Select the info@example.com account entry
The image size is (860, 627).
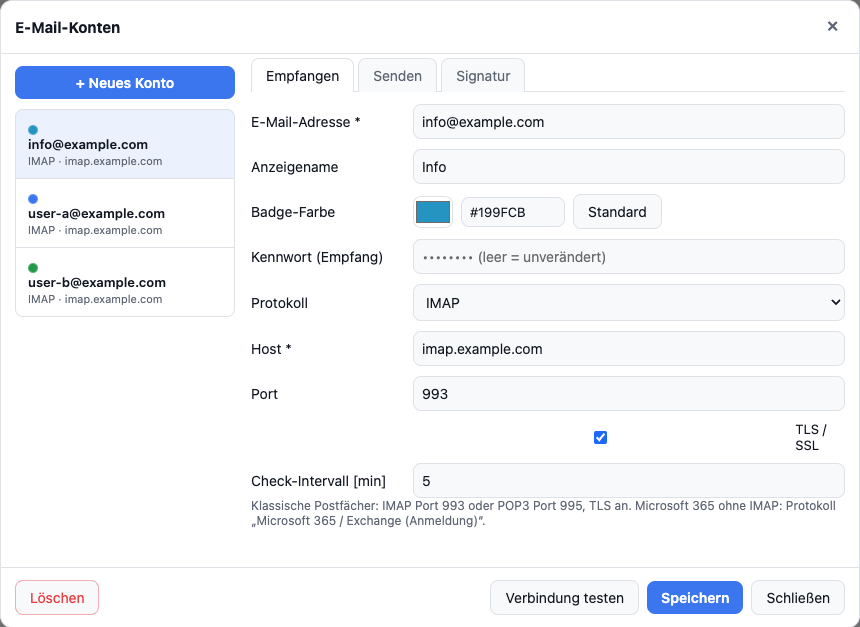coord(125,144)
